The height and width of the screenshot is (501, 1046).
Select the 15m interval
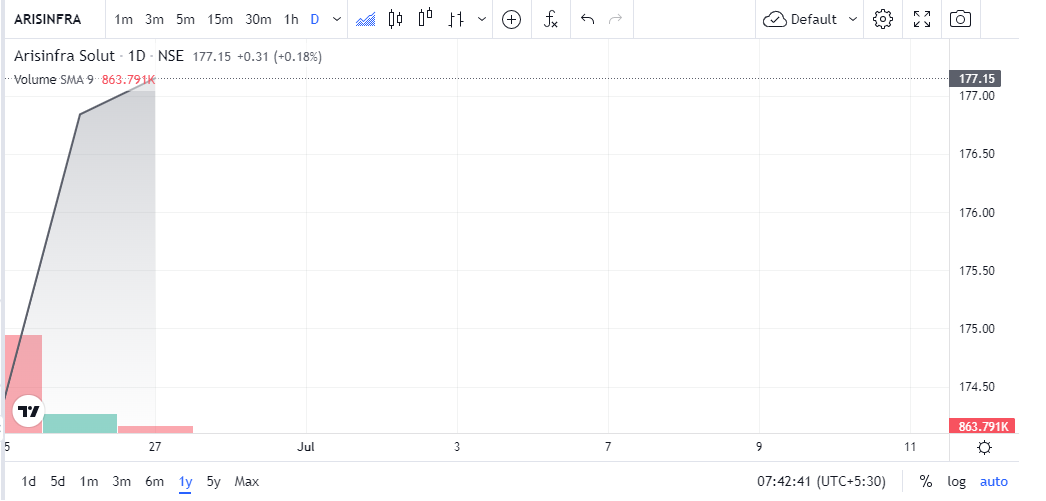pyautogui.click(x=219, y=19)
